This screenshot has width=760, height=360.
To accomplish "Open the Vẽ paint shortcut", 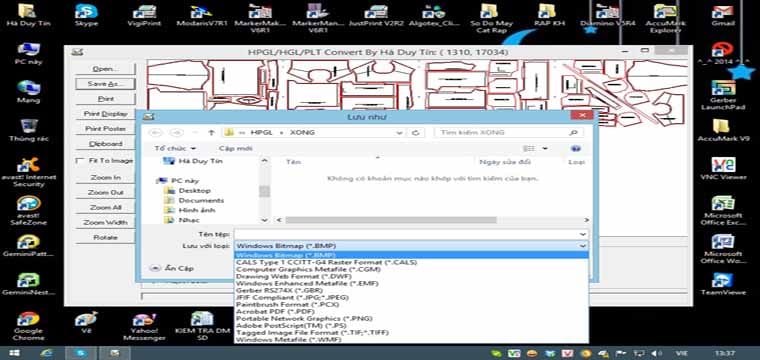I will click(x=86, y=323).
